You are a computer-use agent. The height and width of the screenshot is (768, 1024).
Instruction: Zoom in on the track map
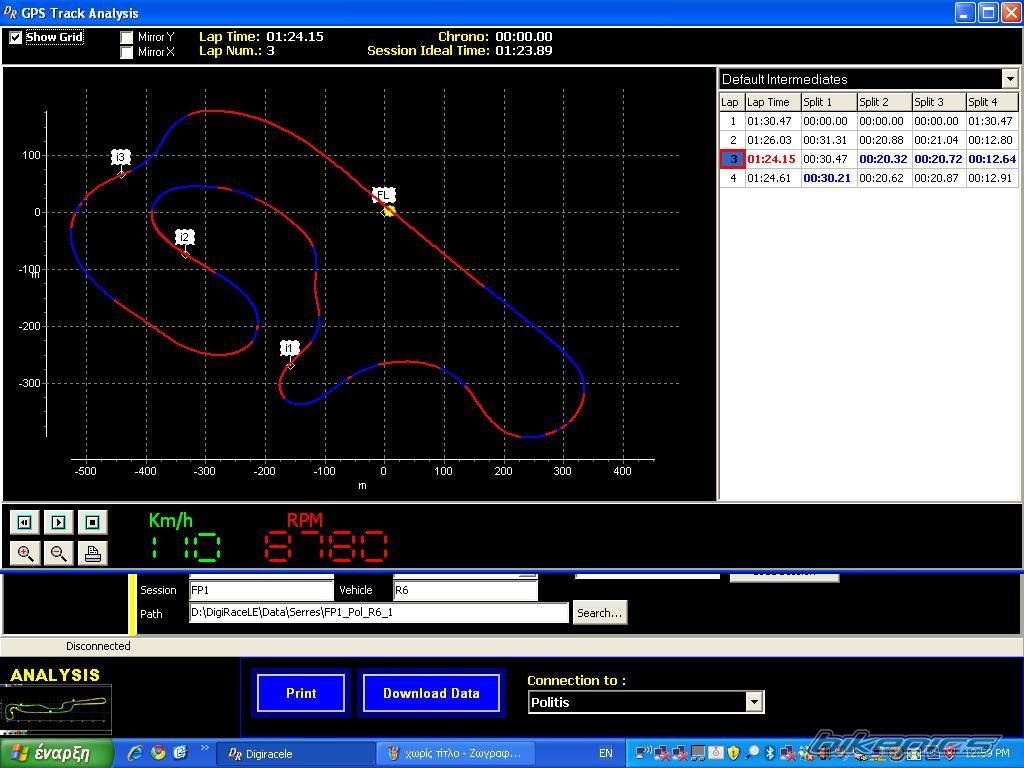(x=25, y=553)
